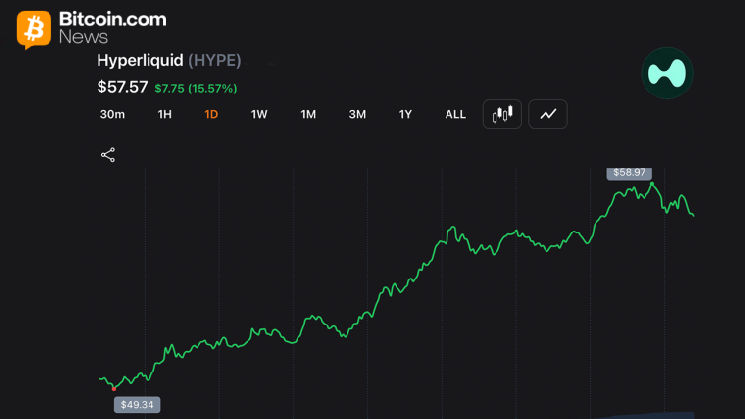Select the 1M timeframe
This screenshot has width=745, height=419.
click(308, 114)
